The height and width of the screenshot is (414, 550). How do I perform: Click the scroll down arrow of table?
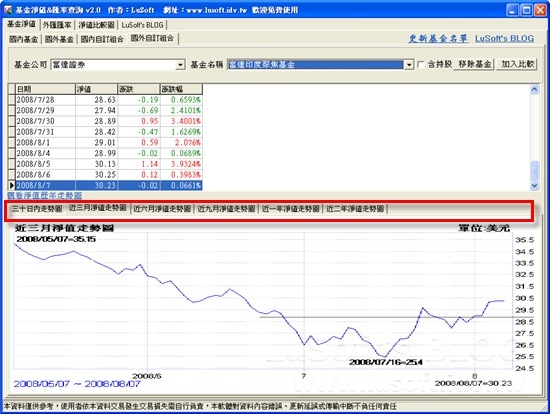click(534, 186)
